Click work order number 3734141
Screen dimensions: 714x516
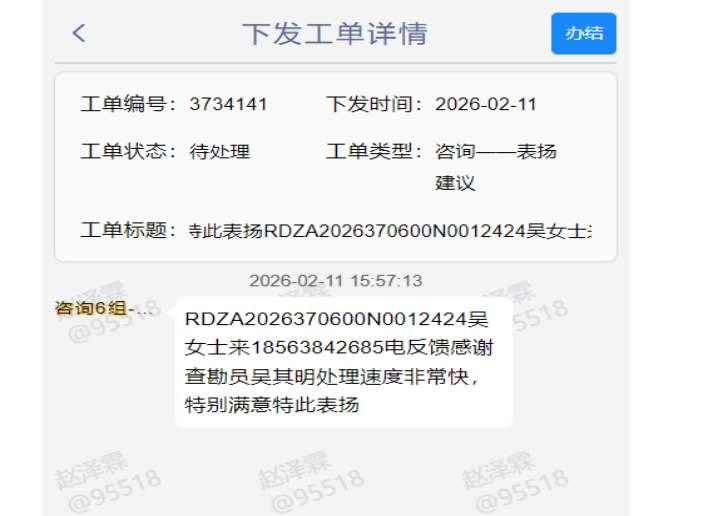coord(228,104)
